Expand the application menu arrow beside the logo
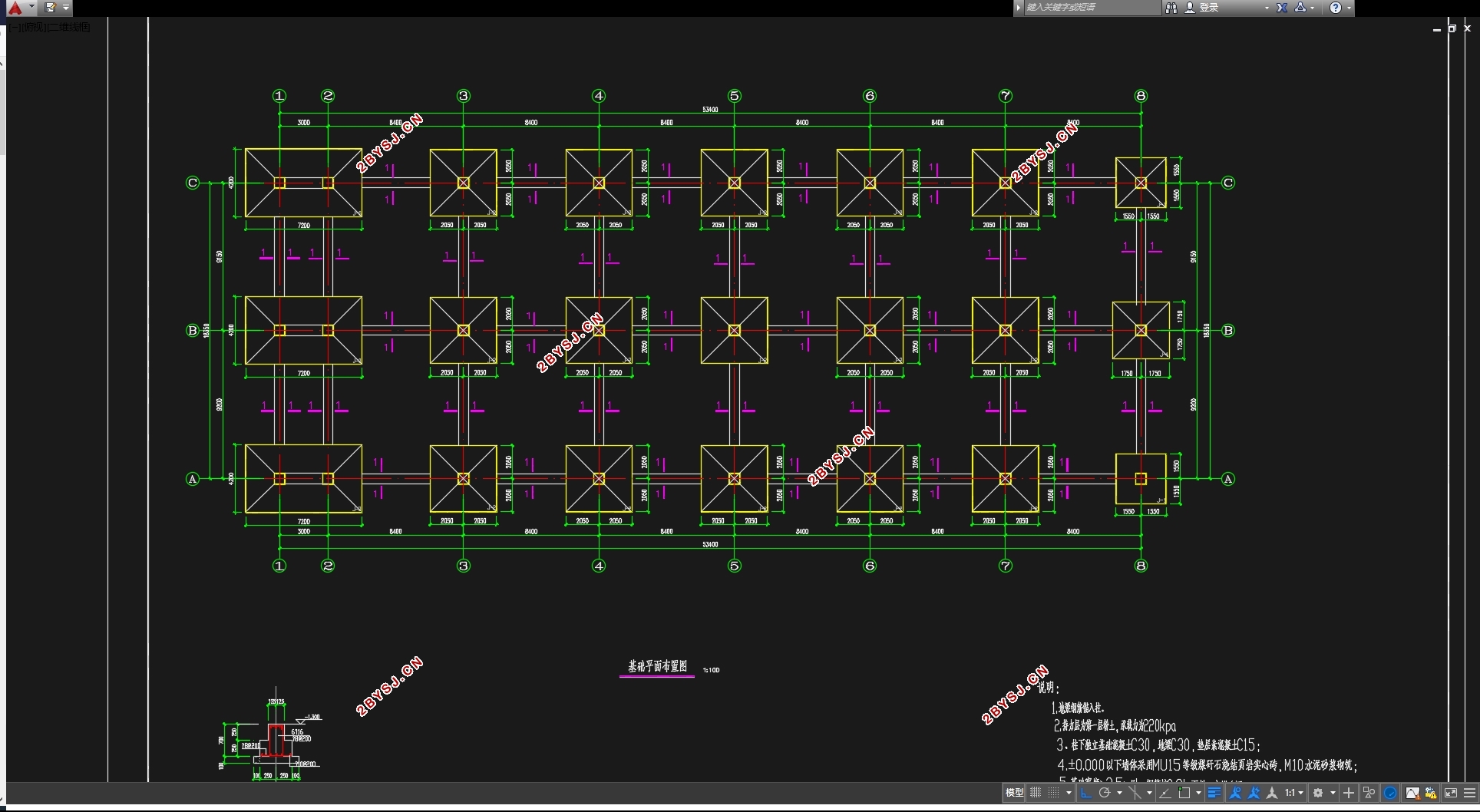Viewport: 1480px width, 812px height. 31,7
